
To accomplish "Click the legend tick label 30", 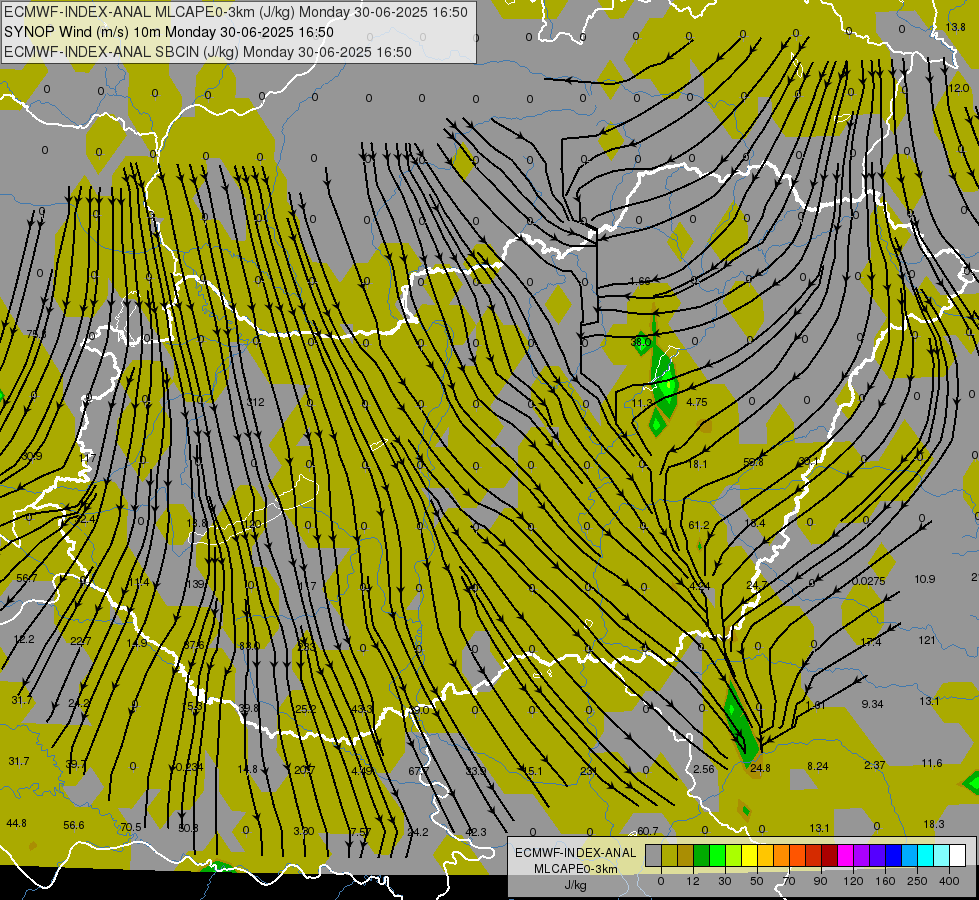I will click(x=724, y=881).
